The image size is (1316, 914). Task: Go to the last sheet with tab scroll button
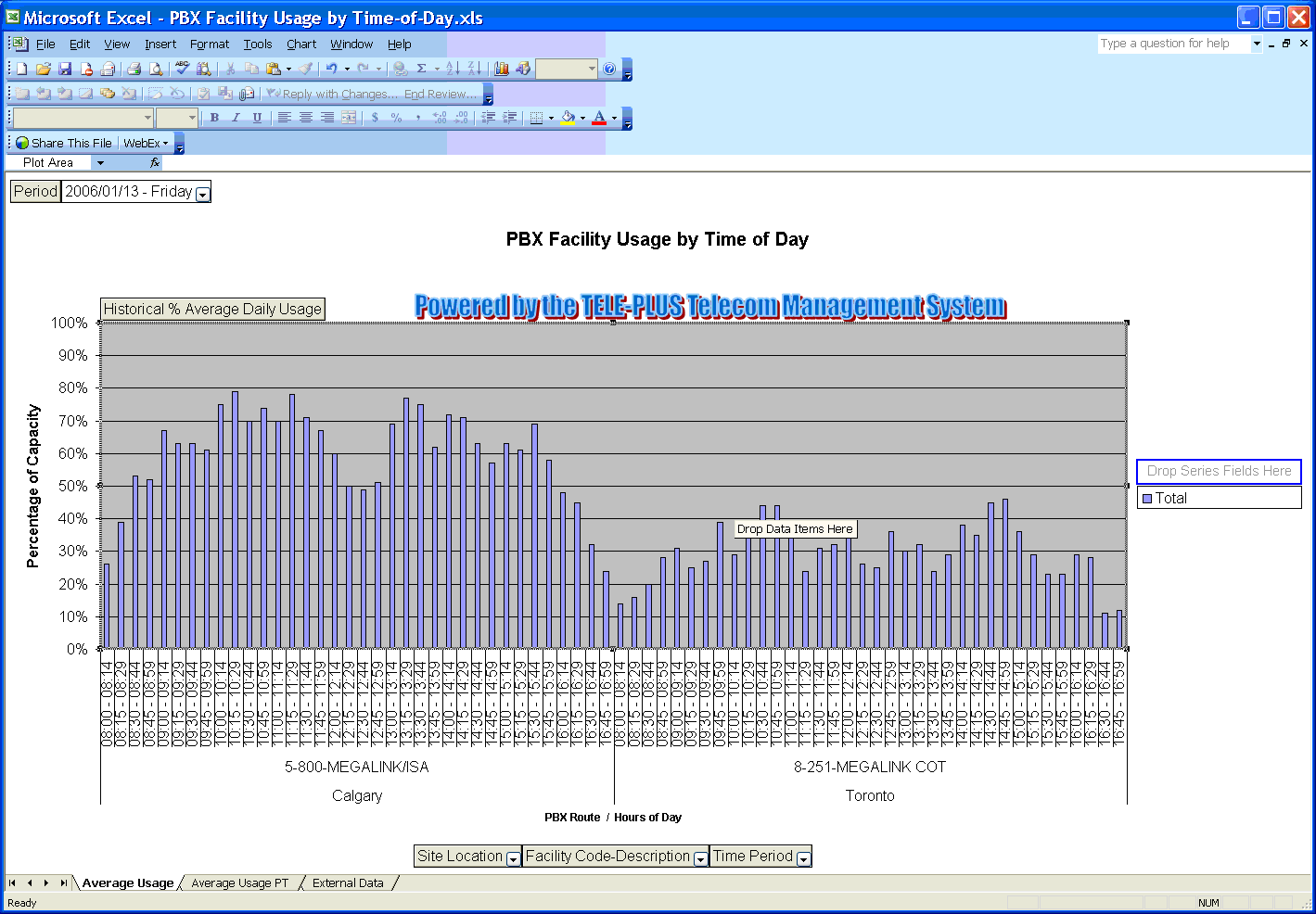point(63,883)
